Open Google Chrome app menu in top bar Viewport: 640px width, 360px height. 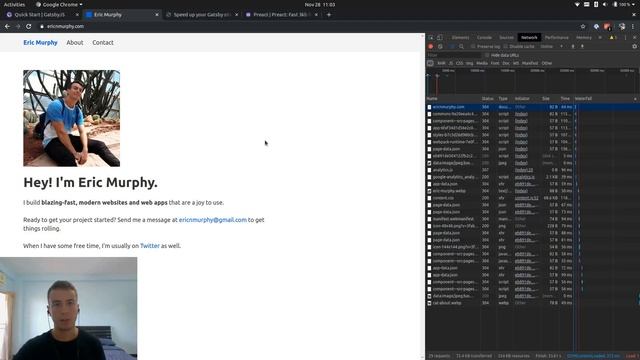(60, 4)
